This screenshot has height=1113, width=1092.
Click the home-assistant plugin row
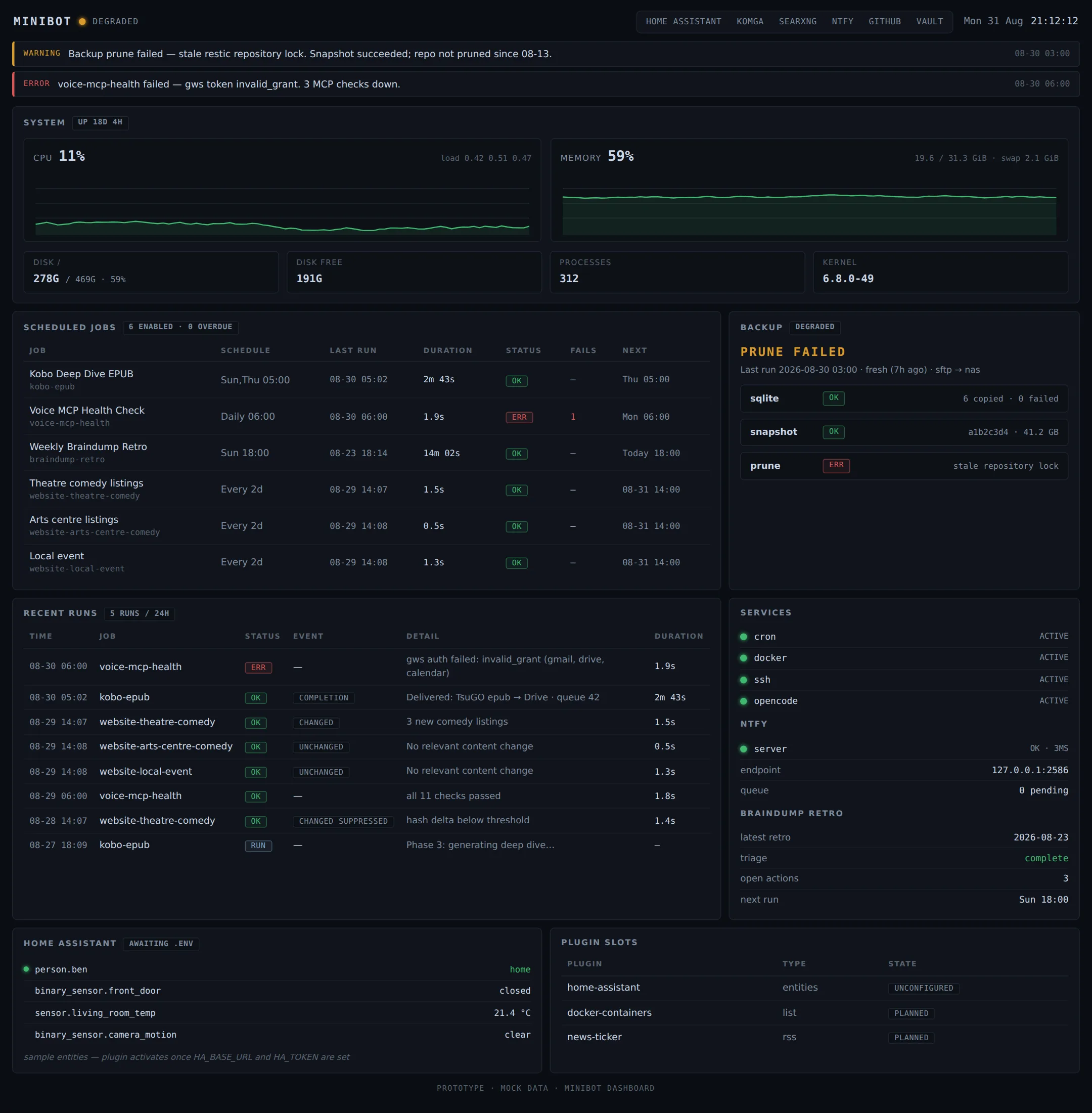[814, 988]
